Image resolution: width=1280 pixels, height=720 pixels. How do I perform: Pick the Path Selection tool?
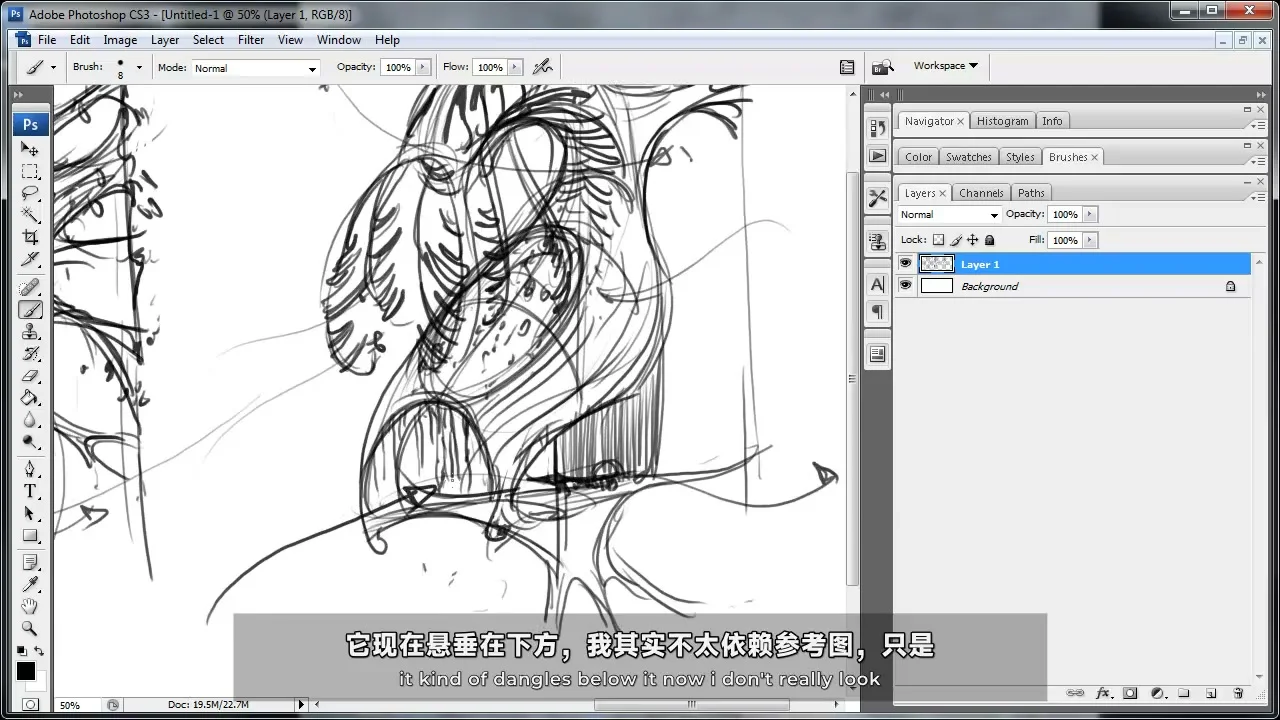click(30, 513)
